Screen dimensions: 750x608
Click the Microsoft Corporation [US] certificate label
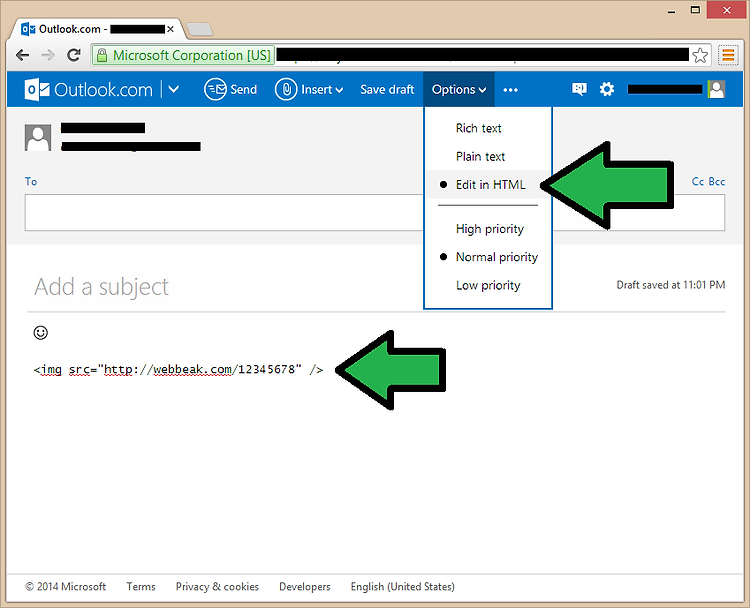tap(192, 55)
